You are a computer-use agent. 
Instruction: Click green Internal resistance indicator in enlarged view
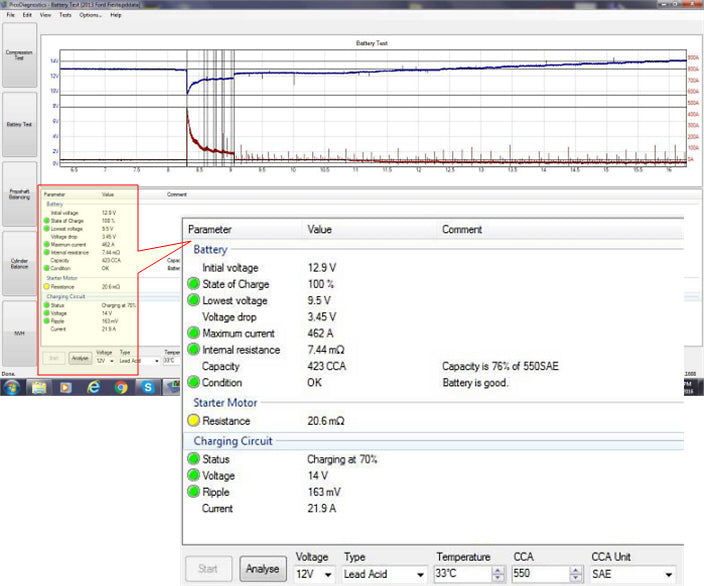(193, 349)
